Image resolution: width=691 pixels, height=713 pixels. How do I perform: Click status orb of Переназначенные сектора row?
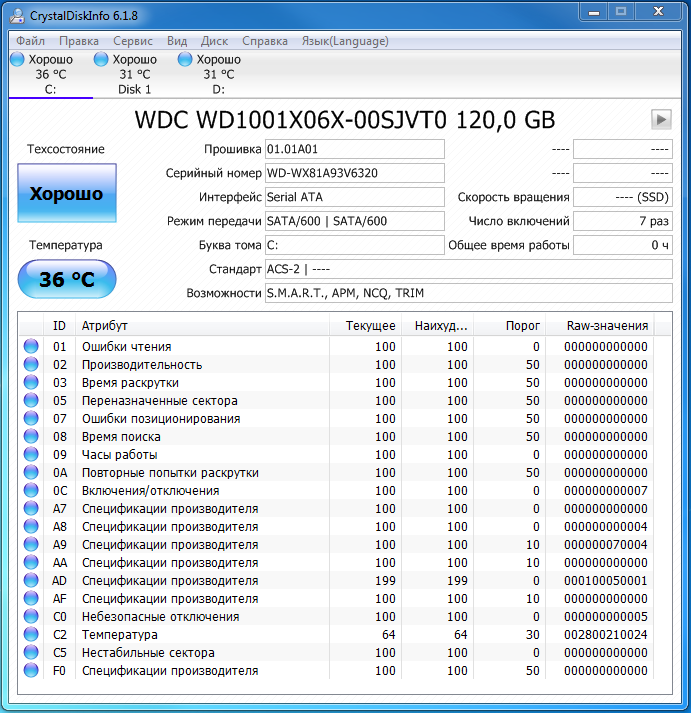31,400
